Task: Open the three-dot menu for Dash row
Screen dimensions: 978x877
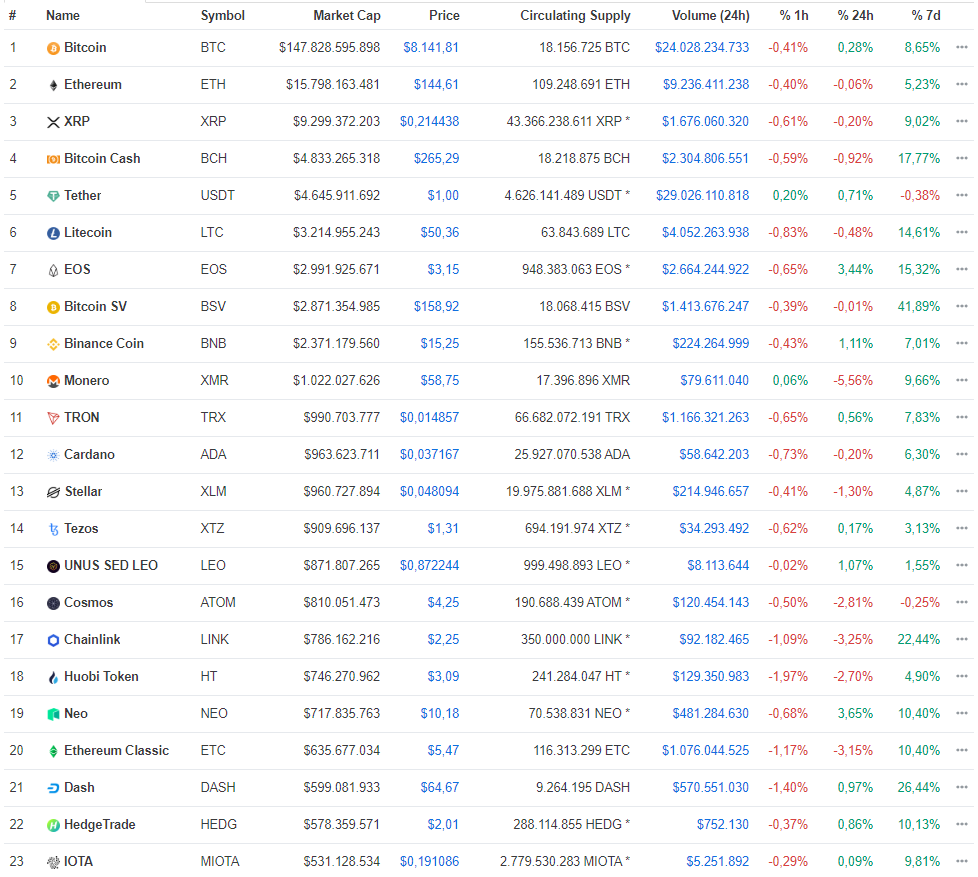Action: [x=961, y=788]
